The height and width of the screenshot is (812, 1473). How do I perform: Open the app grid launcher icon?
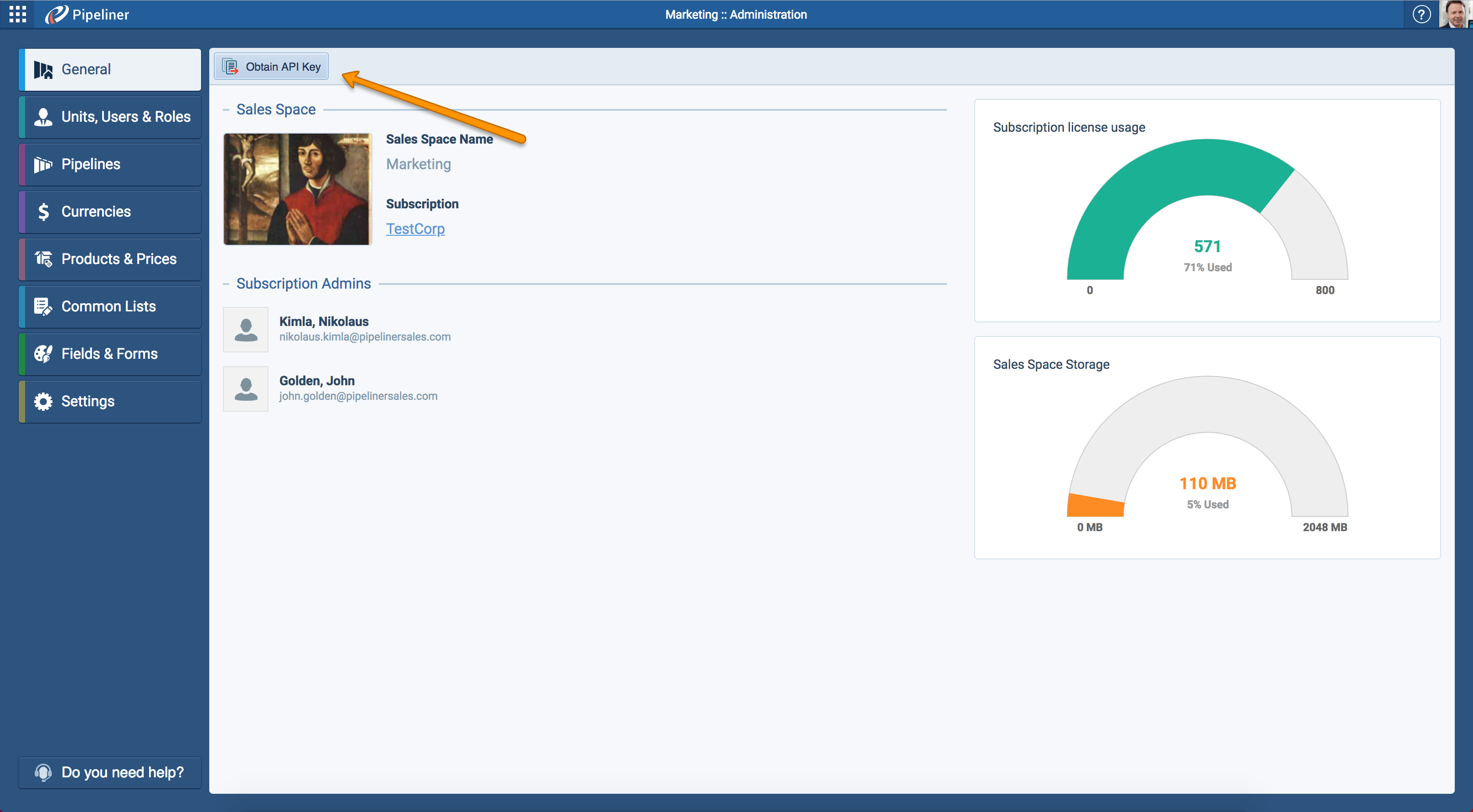point(18,14)
